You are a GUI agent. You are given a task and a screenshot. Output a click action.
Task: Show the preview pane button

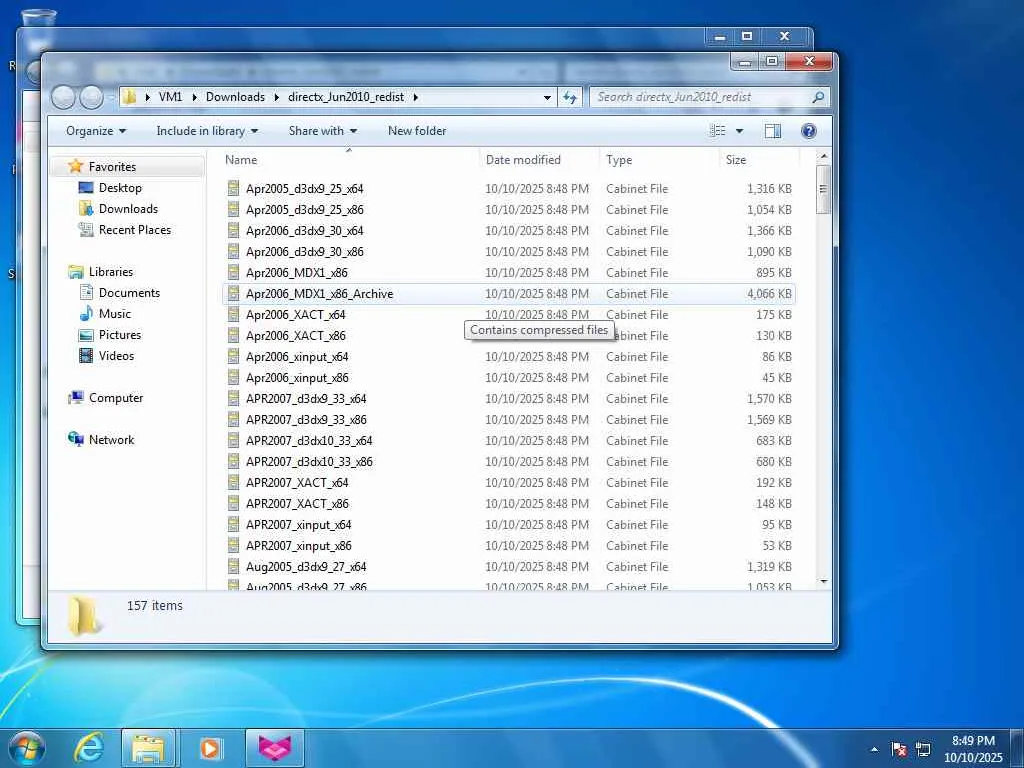click(773, 131)
